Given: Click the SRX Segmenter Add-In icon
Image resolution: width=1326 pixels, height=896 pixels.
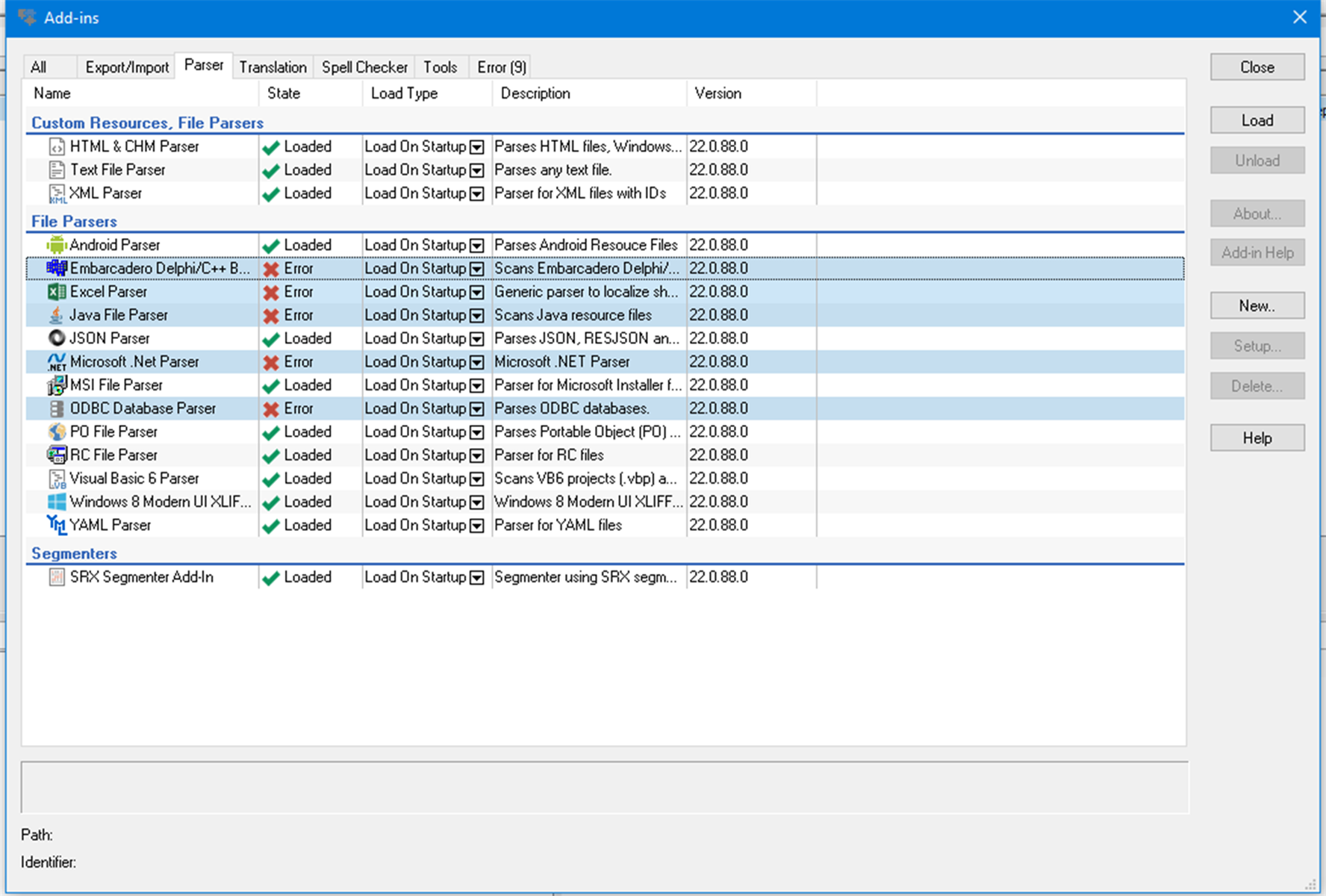Looking at the screenshot, I should click(57, 577).
